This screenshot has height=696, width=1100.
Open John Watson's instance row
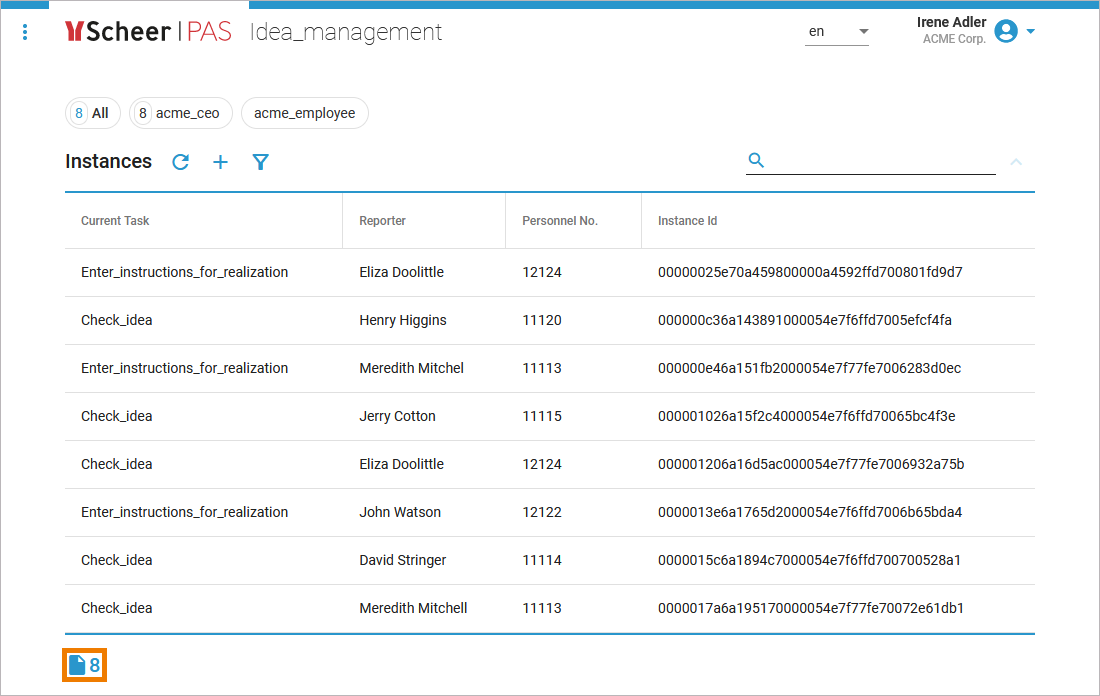400,512
